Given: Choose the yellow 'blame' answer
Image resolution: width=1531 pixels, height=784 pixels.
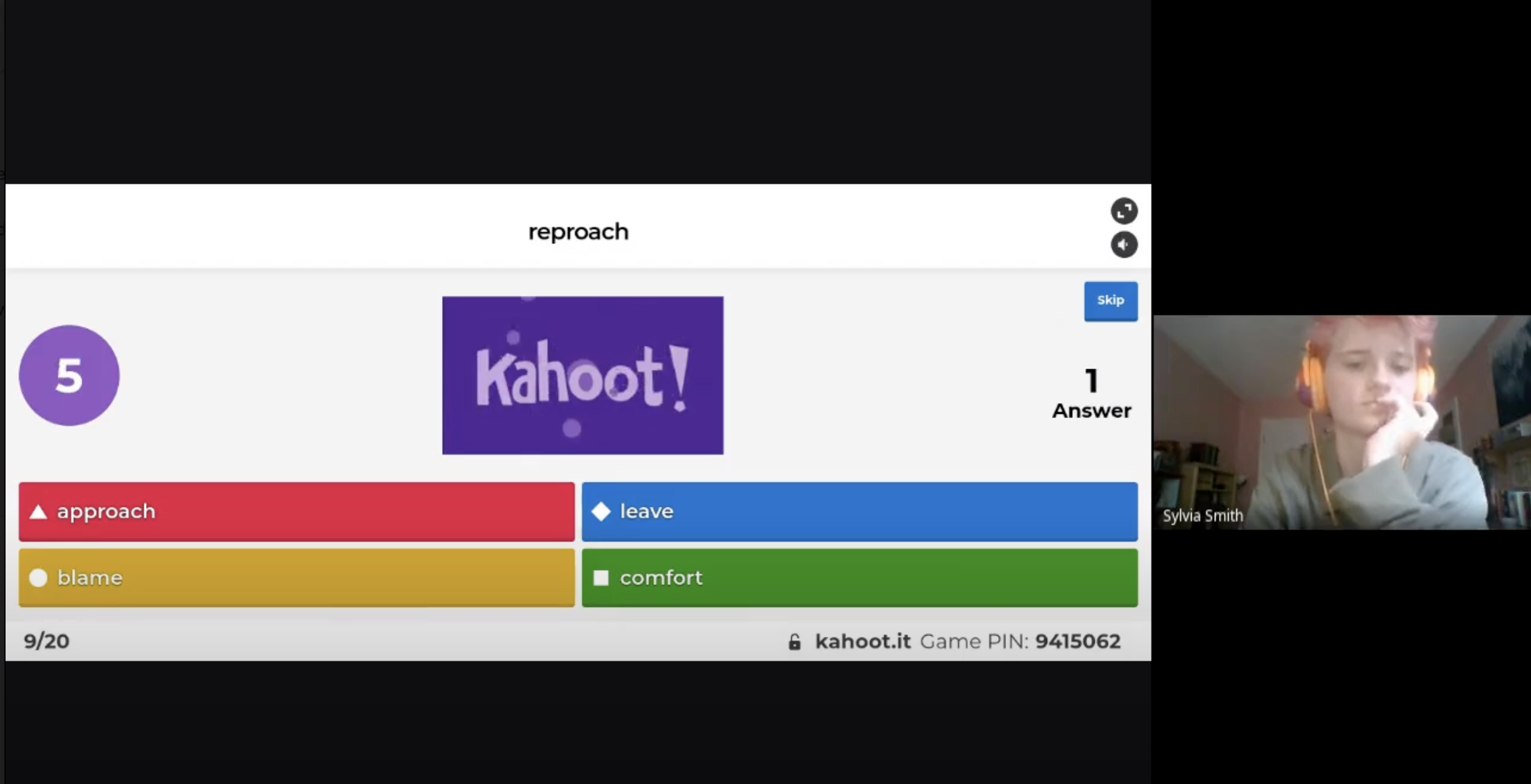Looking at the screenshot, I should pos(296,577).
